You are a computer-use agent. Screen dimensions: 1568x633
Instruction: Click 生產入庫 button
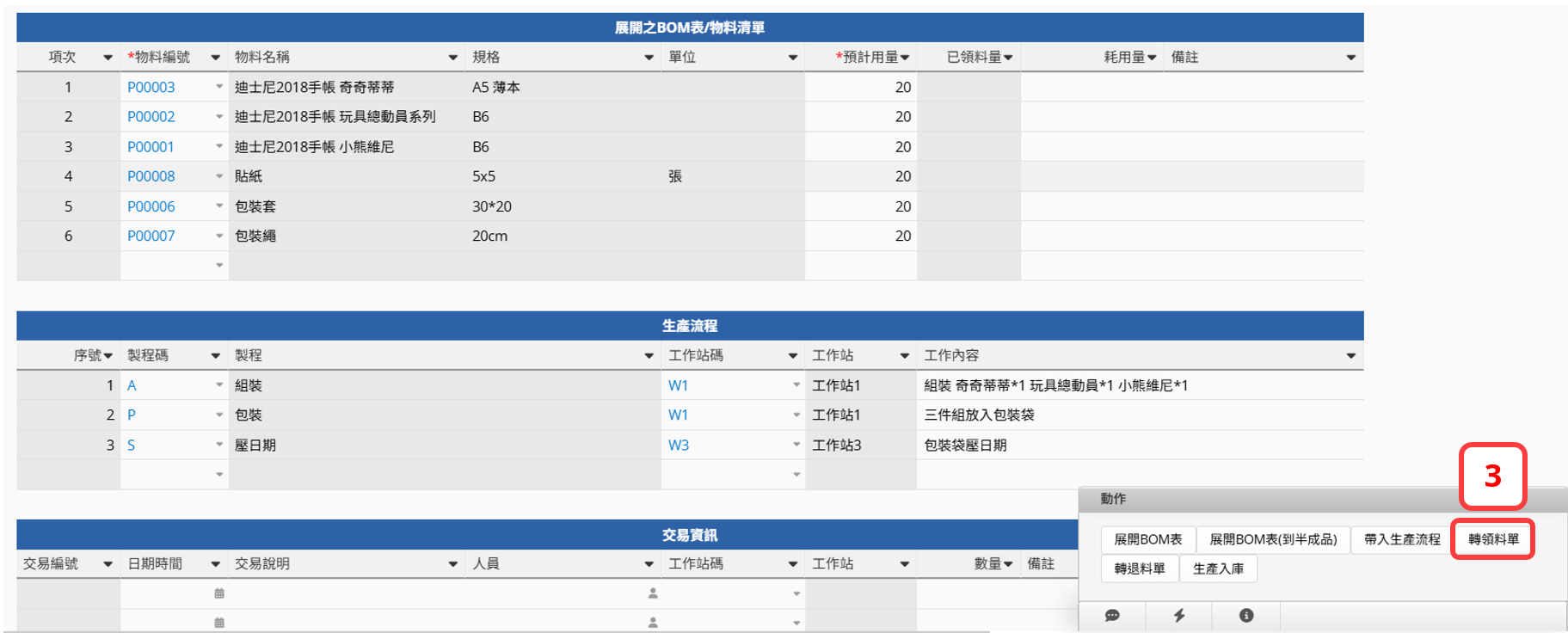tap(1218, 568)
